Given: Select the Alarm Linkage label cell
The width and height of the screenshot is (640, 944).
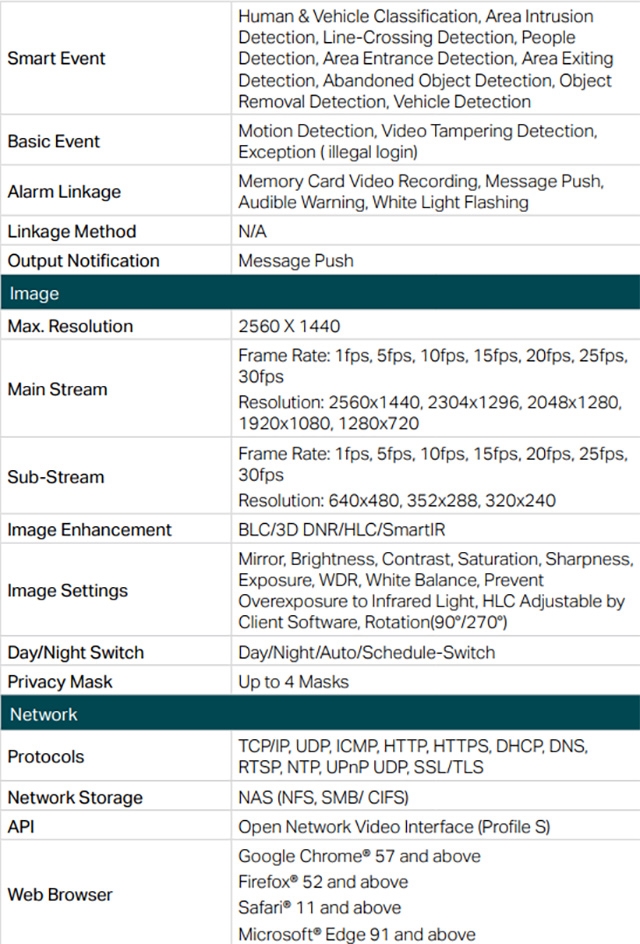Looking at the screenshot, I should click(64, 192).
